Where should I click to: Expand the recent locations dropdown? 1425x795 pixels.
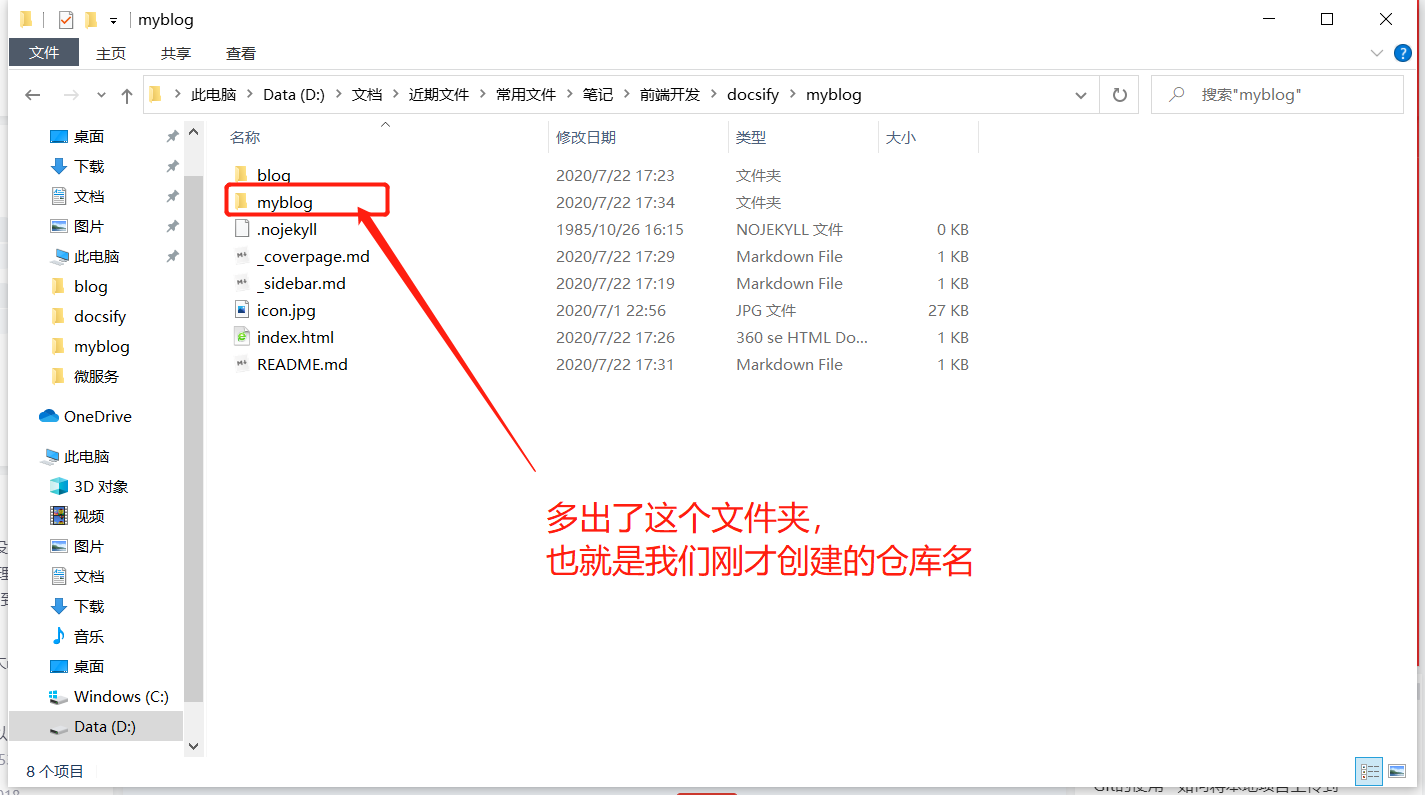click(x=101, y=95)
